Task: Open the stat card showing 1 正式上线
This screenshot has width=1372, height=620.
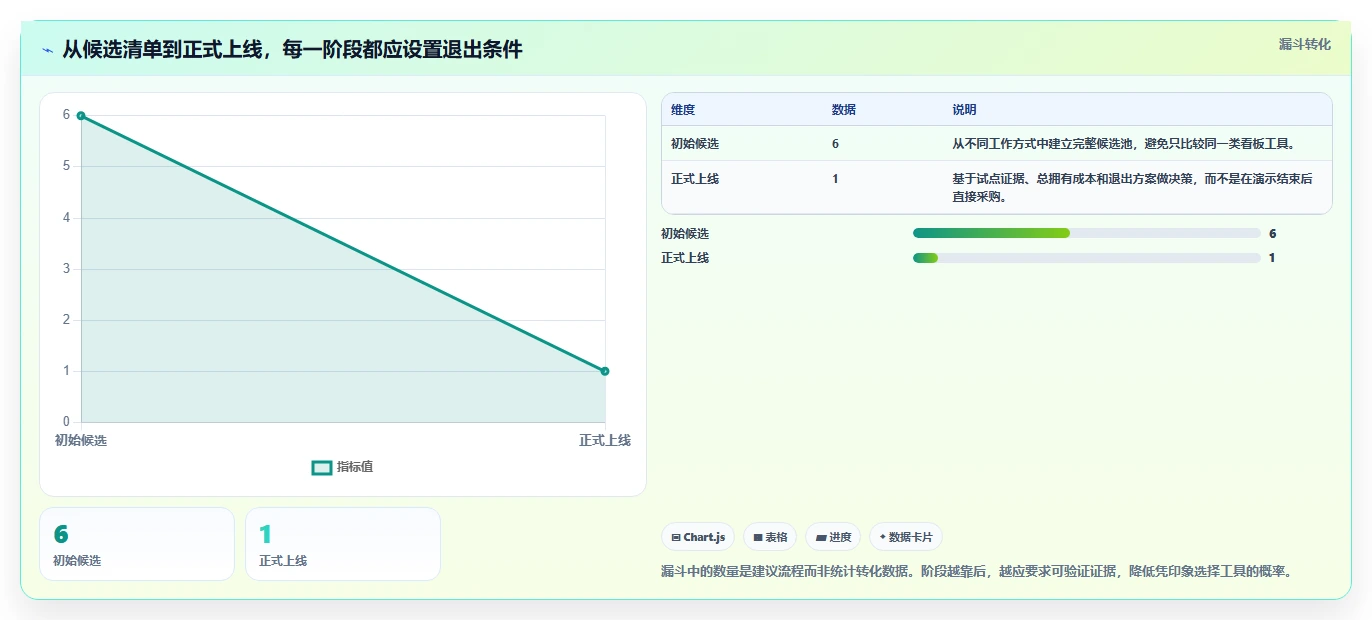Action: 343,544
